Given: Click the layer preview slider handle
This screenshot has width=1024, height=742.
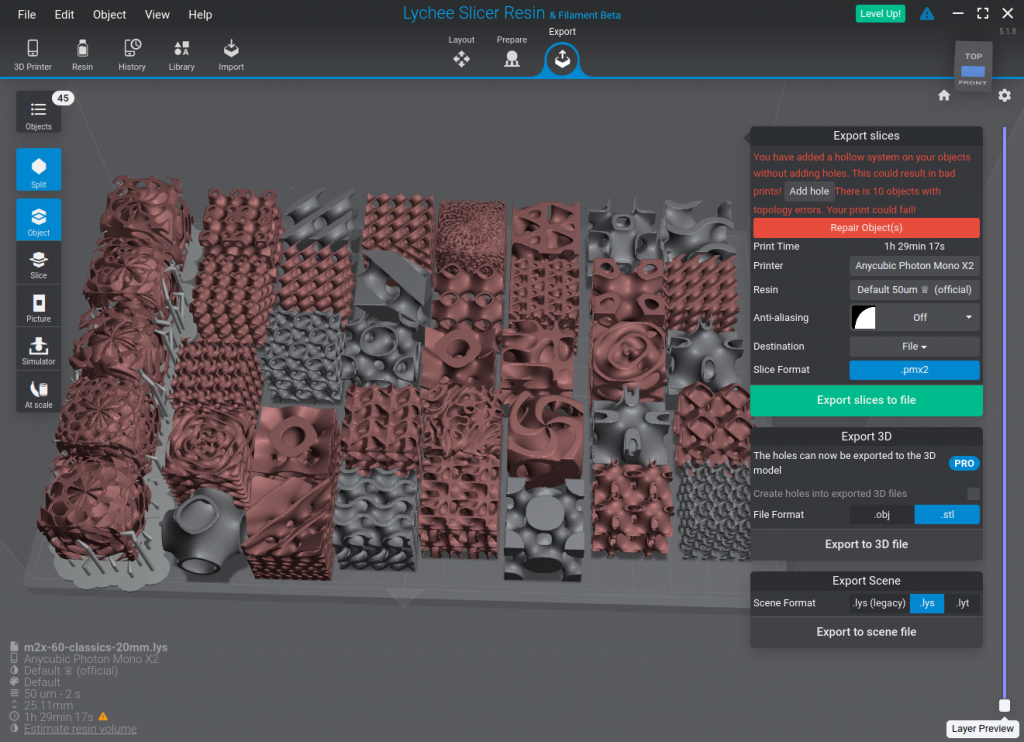Looking at the screenshot, I should click(x=1004, y=705).
